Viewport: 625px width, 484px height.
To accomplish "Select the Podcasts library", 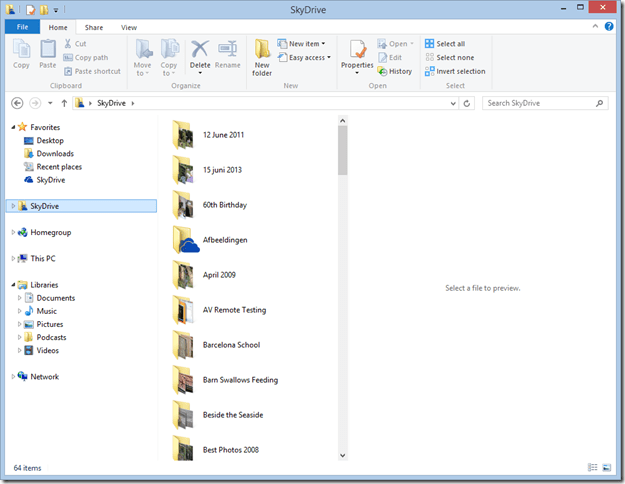I will click(45, 337).
